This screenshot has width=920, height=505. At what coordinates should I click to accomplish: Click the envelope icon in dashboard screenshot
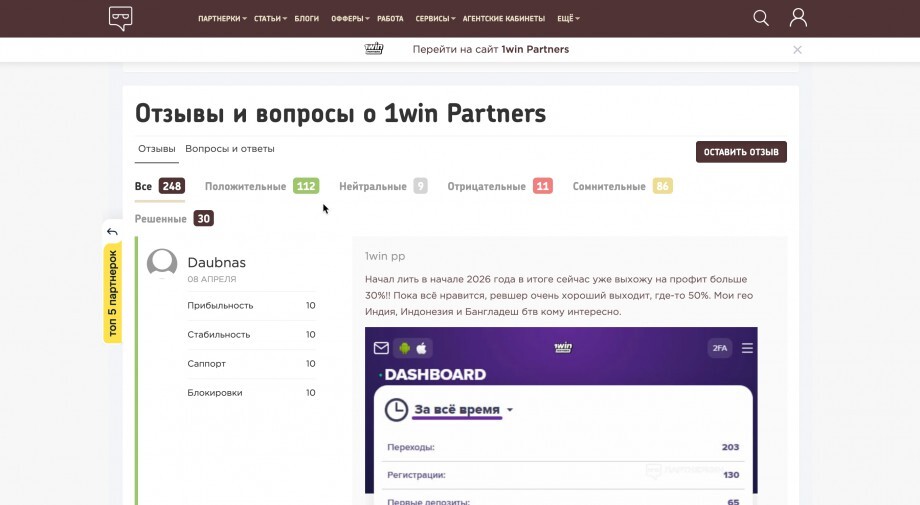tap(381, 348)
